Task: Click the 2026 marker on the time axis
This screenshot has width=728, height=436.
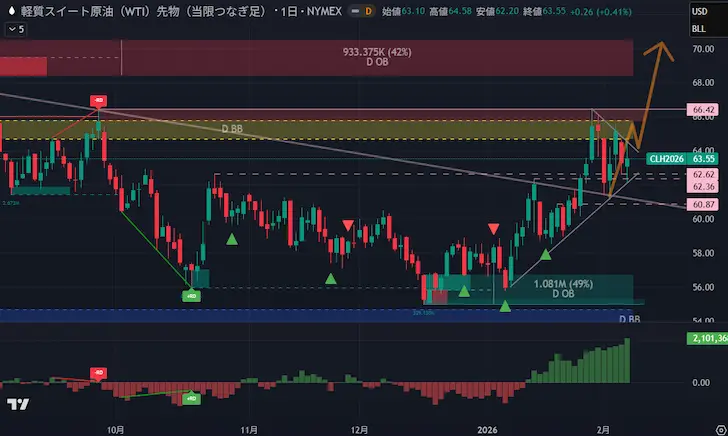Action: tap(487, 427)
